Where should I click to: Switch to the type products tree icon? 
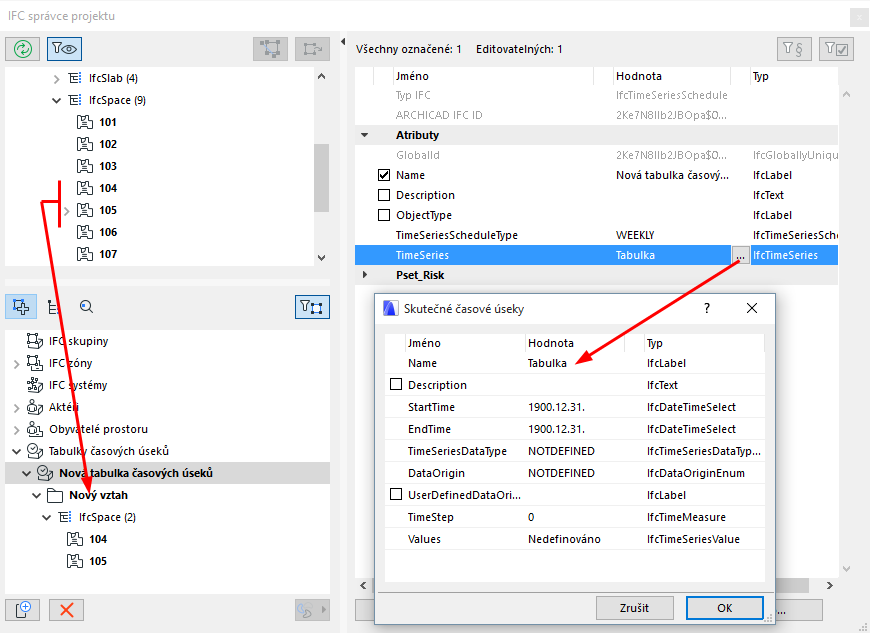click(x=53, y=307)
